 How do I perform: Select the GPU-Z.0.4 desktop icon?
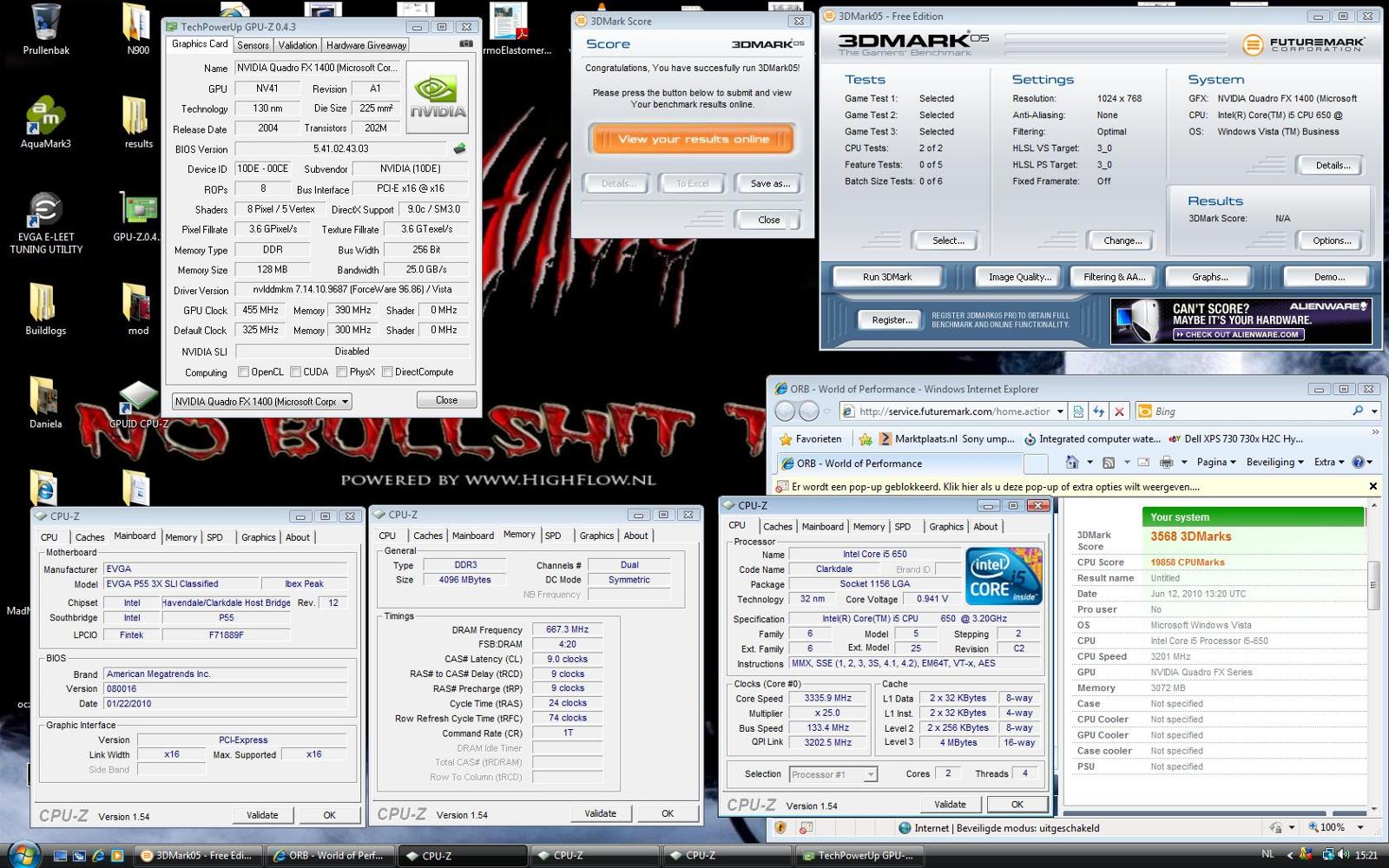pos(137,217)
